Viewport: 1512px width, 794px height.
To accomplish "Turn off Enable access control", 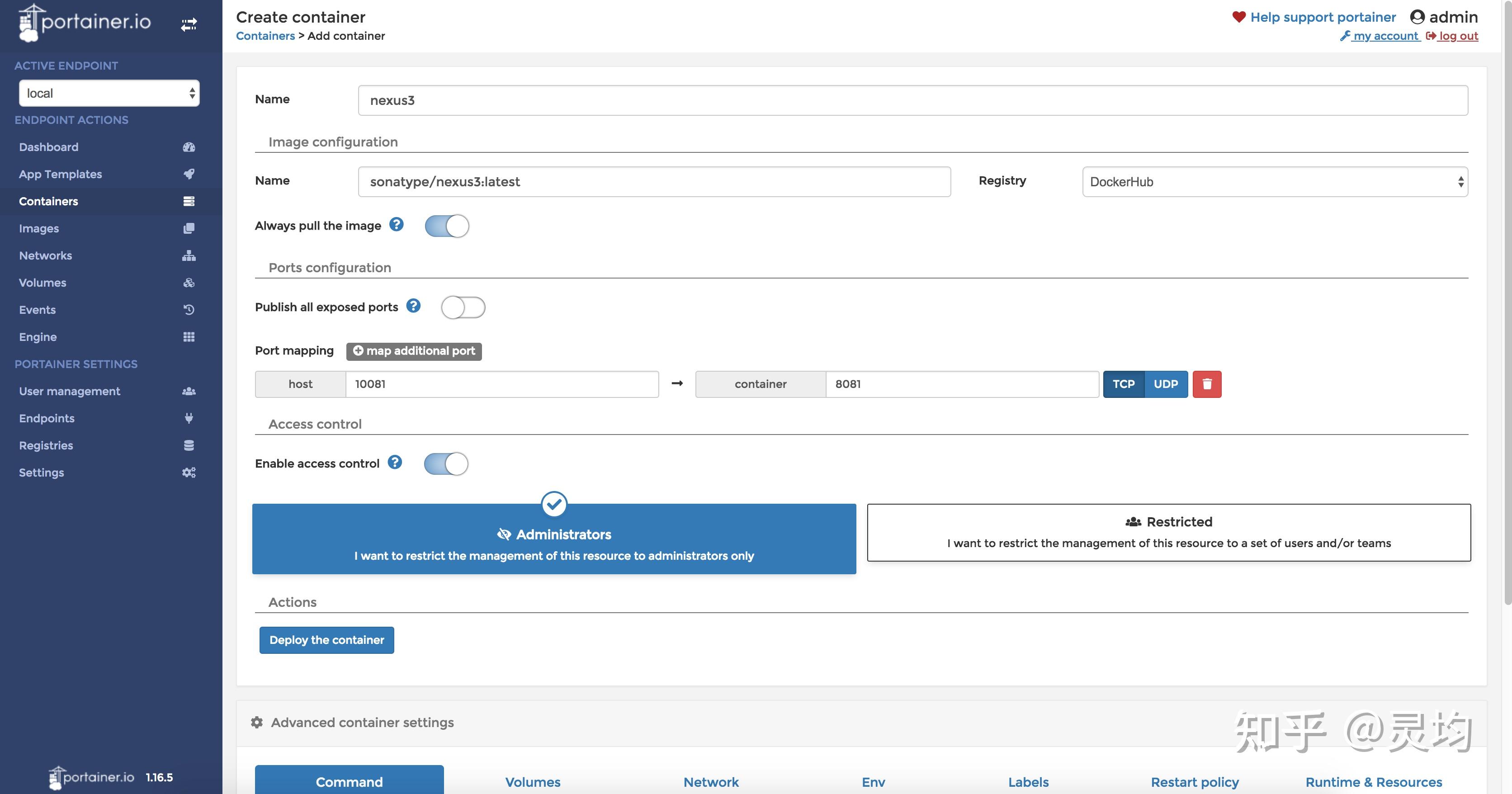I will (446, 463).
